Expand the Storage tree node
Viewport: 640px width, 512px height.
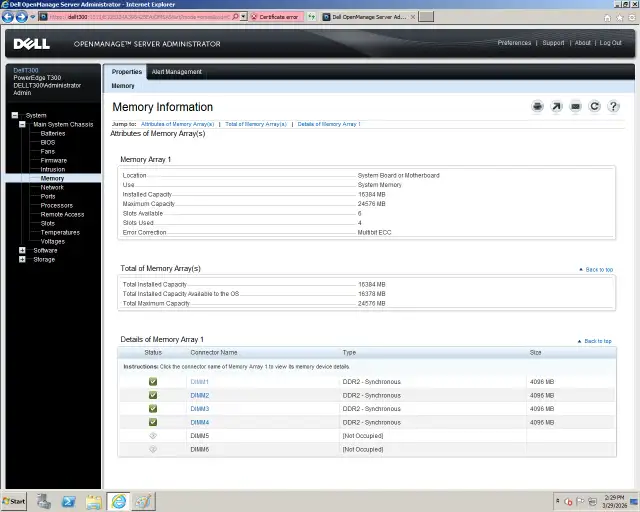pyautogui.click(x=23, y=259)
